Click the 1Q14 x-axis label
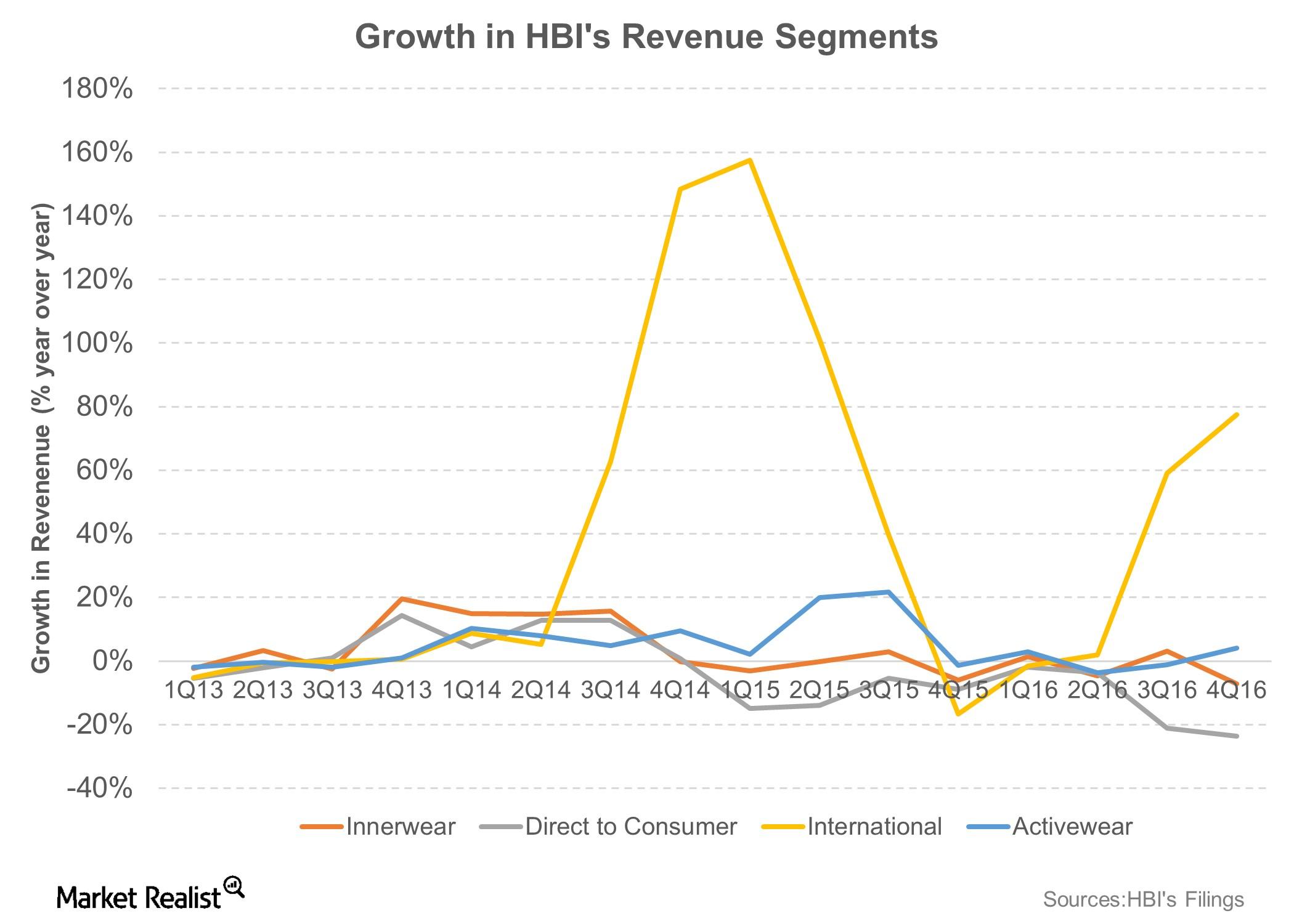Image resolution: width=1294 pixels, height=924 pixels. [472, 690]
